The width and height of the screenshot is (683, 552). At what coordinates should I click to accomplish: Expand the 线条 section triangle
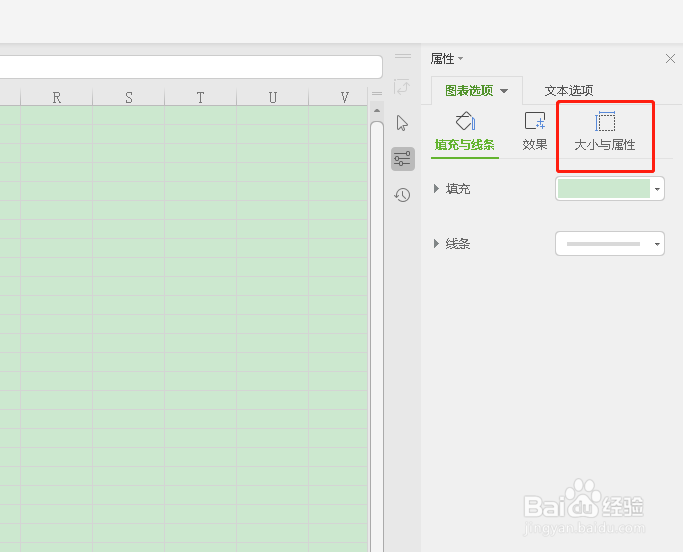tap(436, 244)
